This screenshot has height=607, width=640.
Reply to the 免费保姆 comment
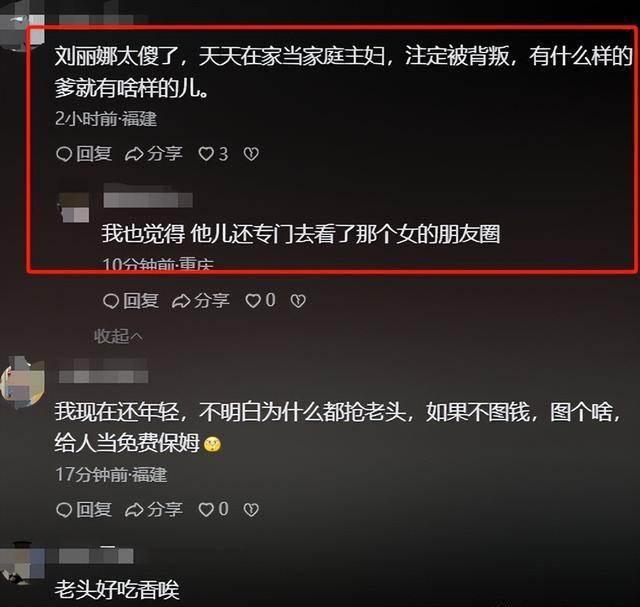(x=84, y=509)
